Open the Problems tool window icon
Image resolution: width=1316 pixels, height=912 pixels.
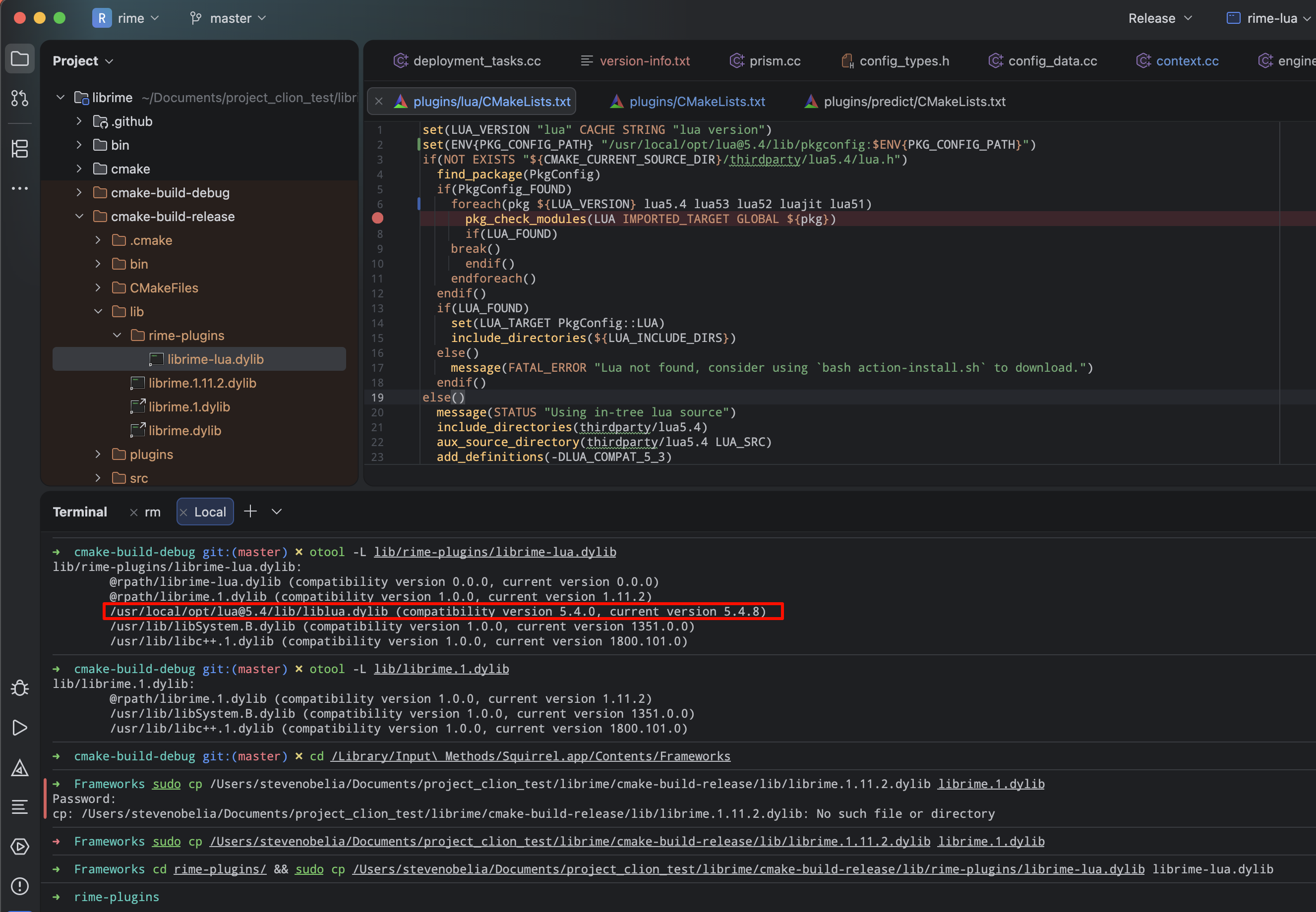[x=20, y=886]
